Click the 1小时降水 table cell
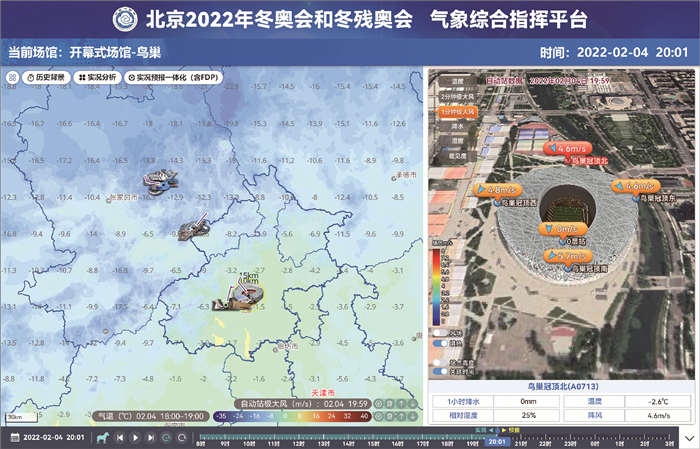700x449 pixels. pos(463,401)
